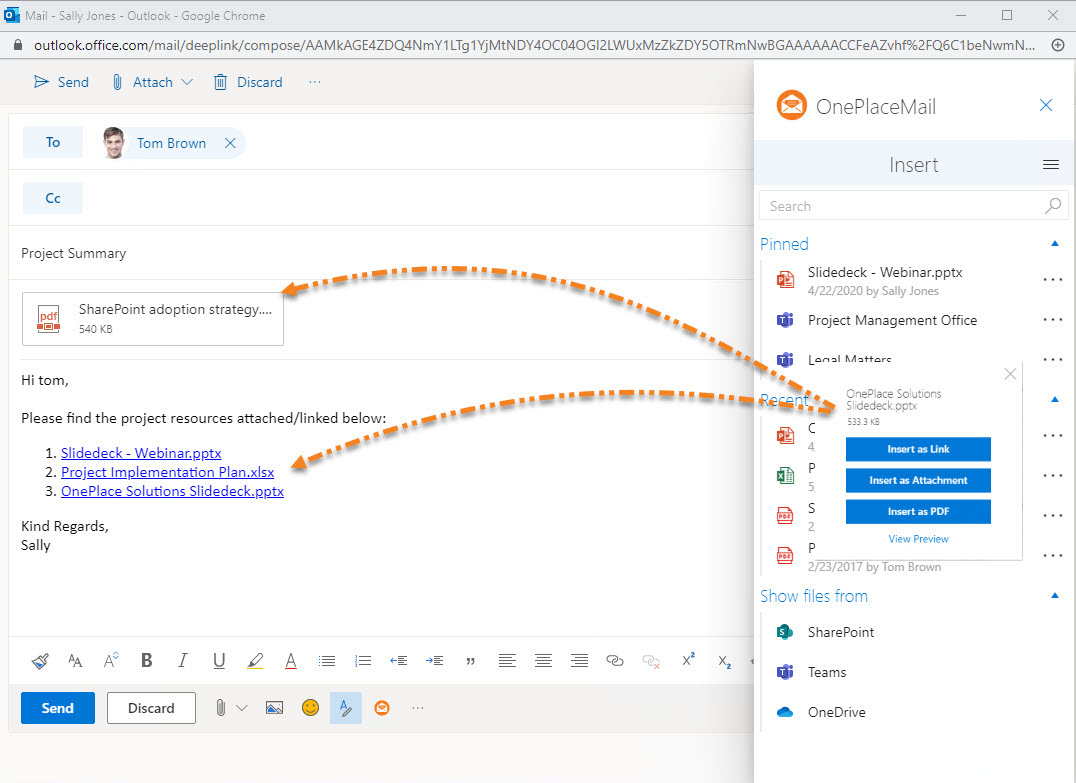Open options for pinned Slidedeck - Webinar.pptx
Viewport: 1076px width, 783px height.
tap(1052, 280)
